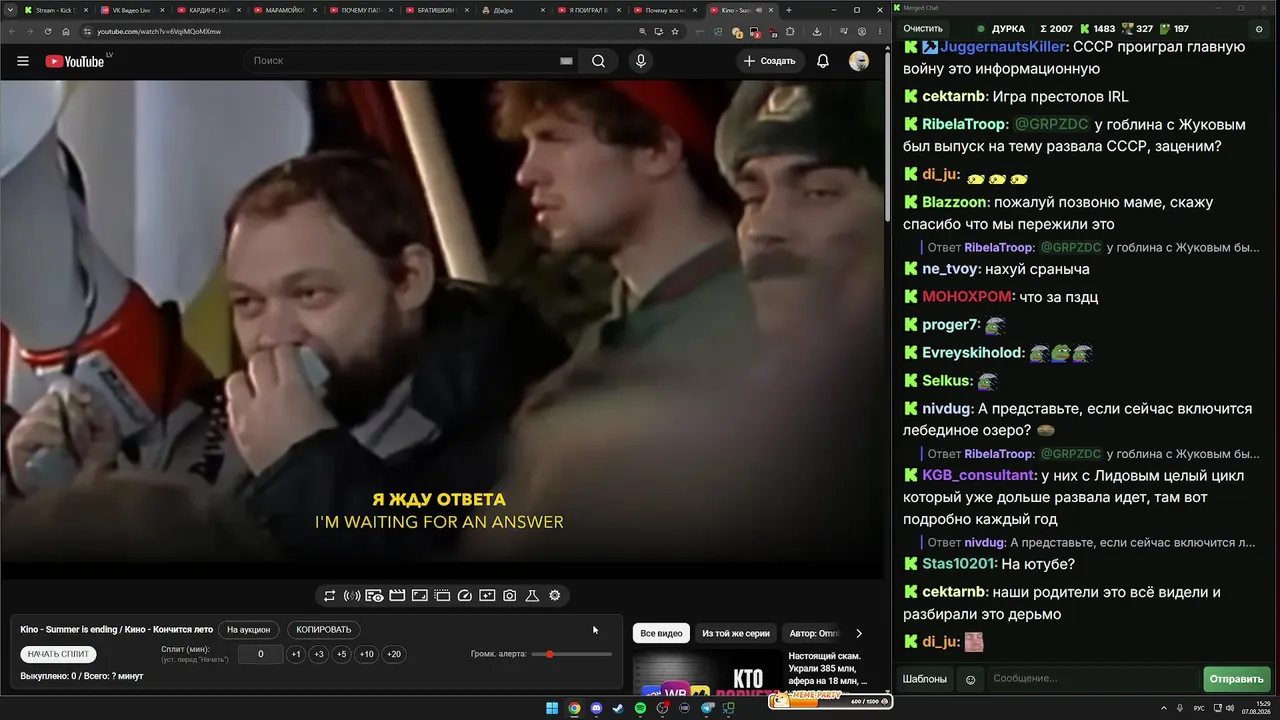Open the Настоящий скам suggested video thumbnail
This screenshot has height=720, width=1280.
(x=708, y=672)
